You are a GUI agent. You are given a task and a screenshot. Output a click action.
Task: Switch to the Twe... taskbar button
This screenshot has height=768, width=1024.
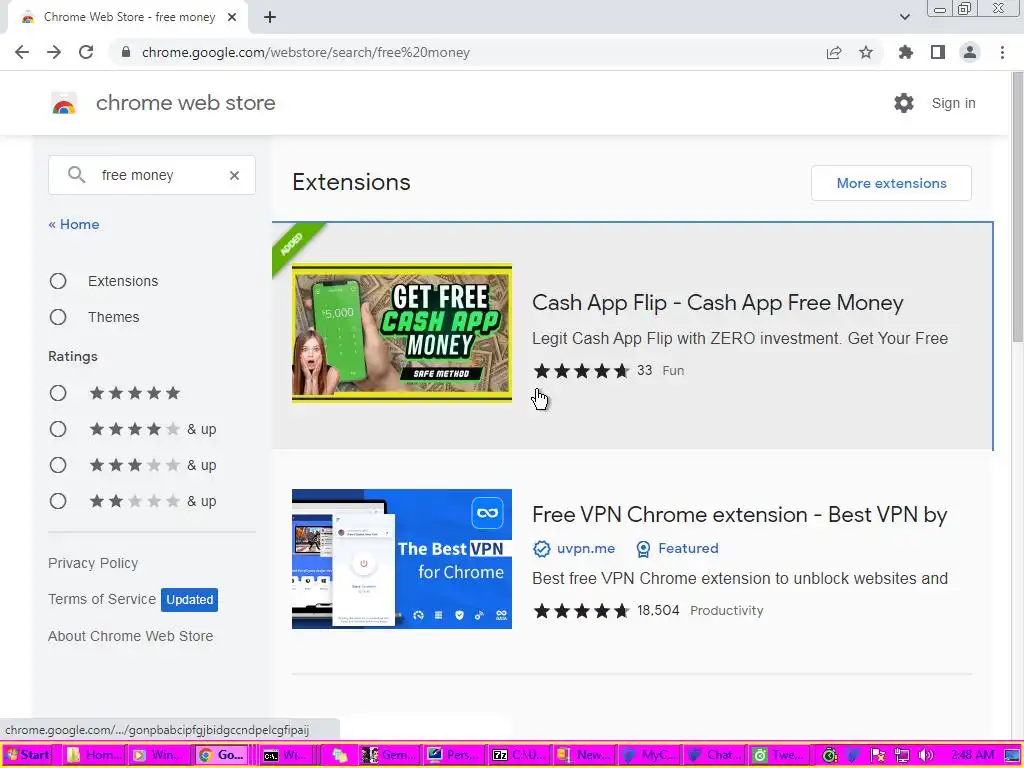[778, 755]
